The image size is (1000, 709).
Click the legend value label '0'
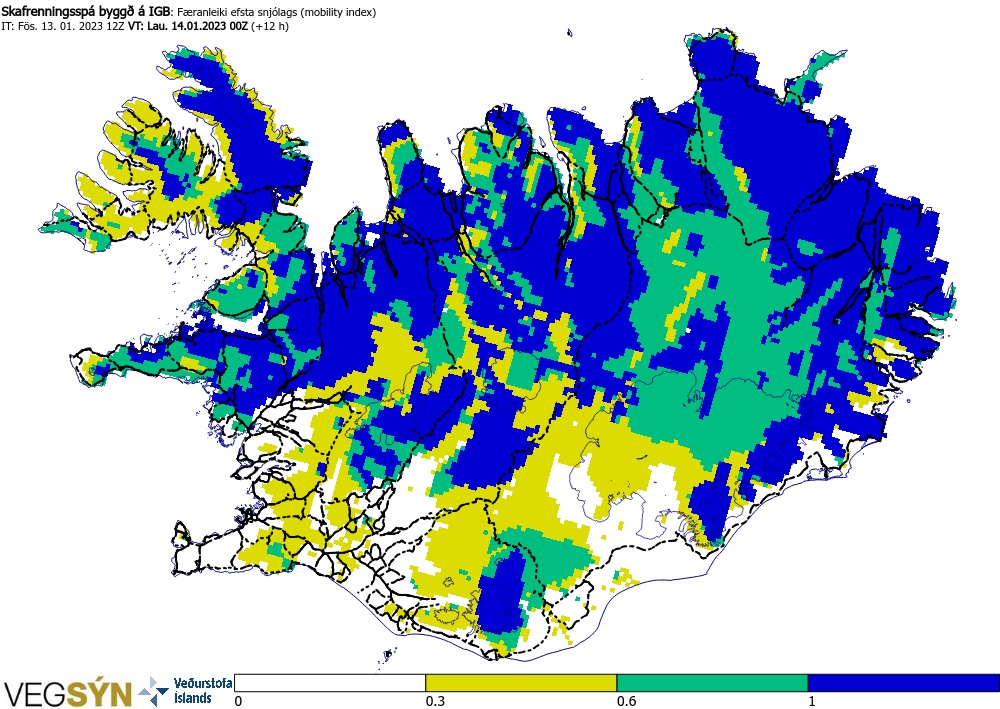(x=239, y=701)
